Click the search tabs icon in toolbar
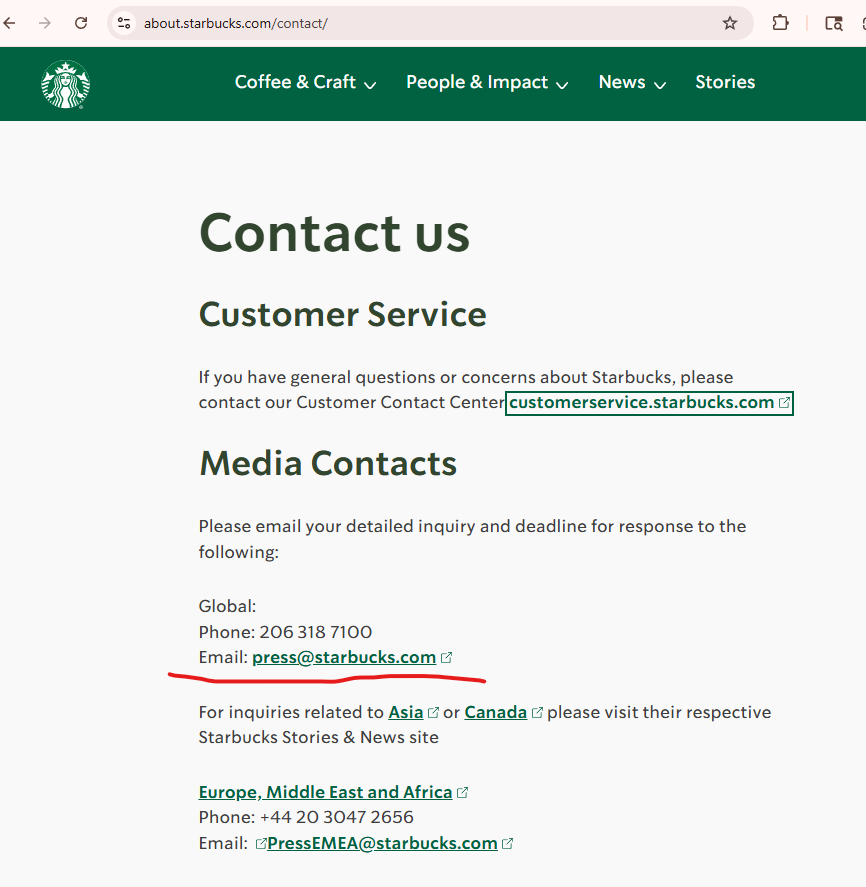This screenshot has height=887, width=866. (x=833, y=23)
